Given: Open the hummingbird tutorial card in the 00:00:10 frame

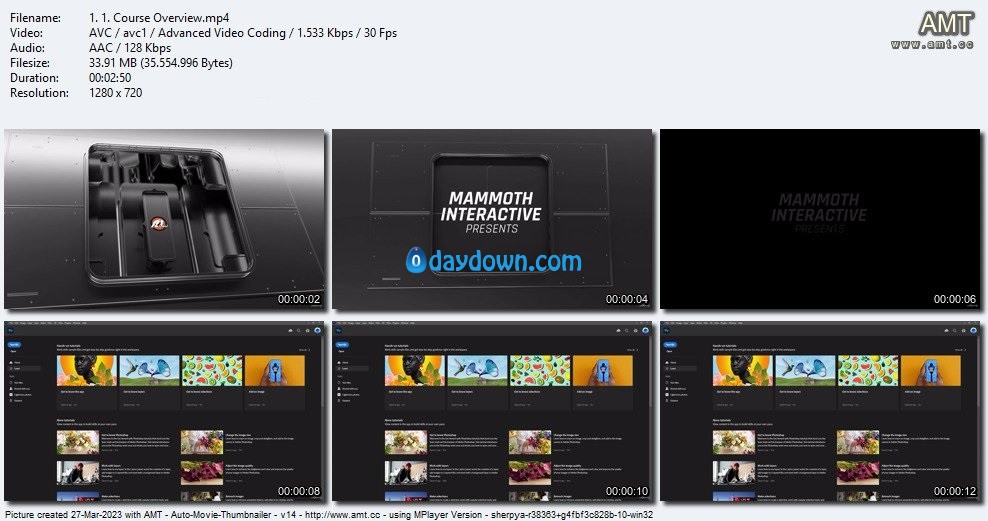Looking at the screenshot, I should (x=477, y=382).
